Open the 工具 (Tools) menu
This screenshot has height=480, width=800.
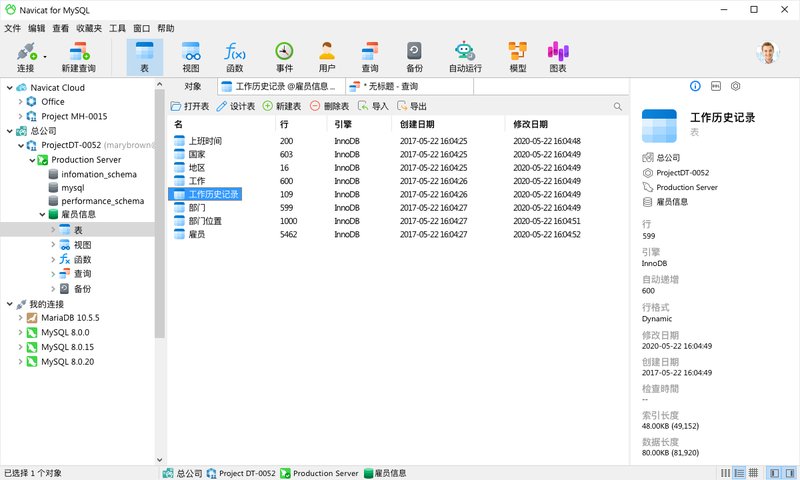pyautogui.click(x=117, y=29)
